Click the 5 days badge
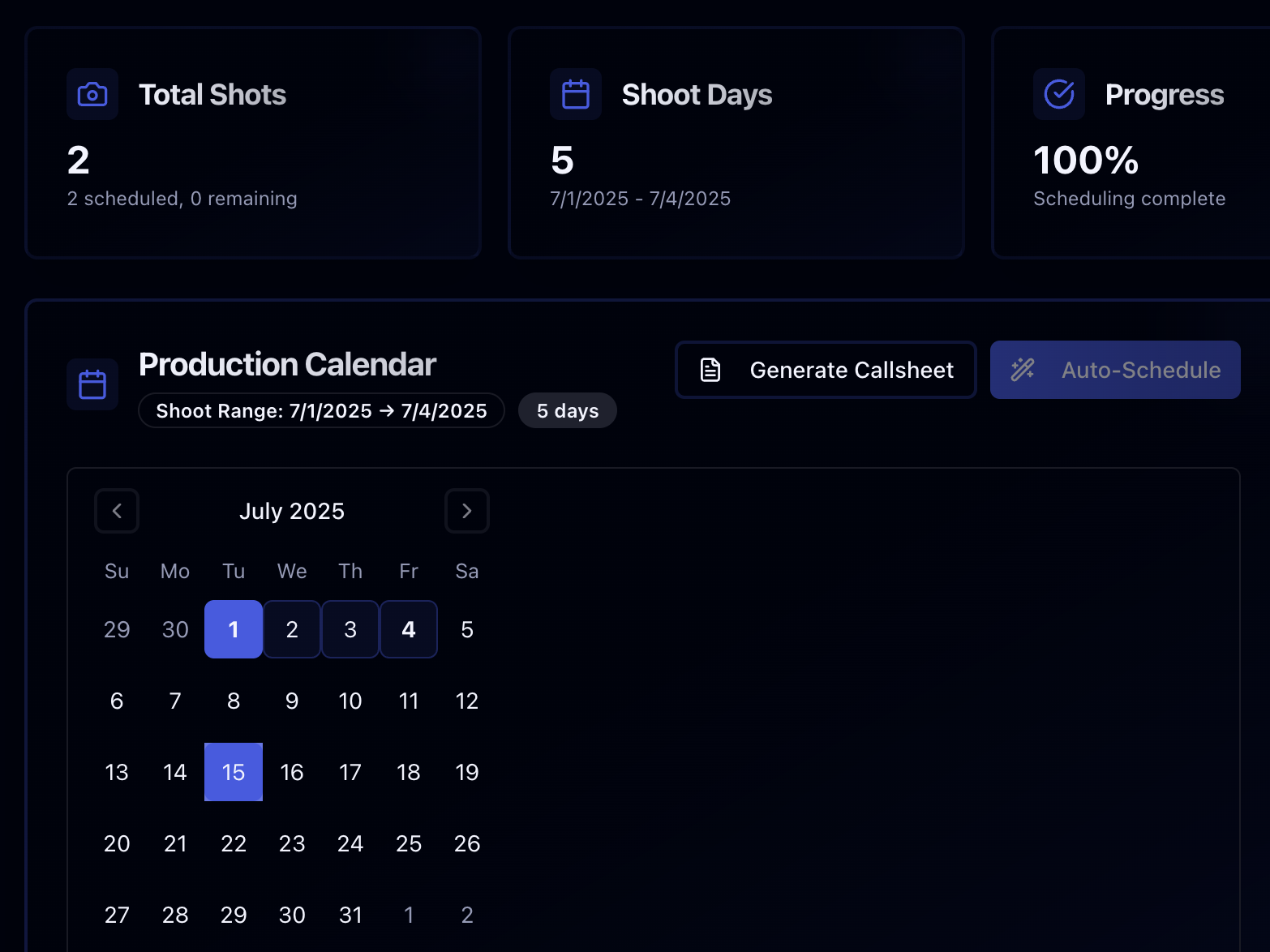This screenshot has height=952, width=1270. (x=568, y=410)
